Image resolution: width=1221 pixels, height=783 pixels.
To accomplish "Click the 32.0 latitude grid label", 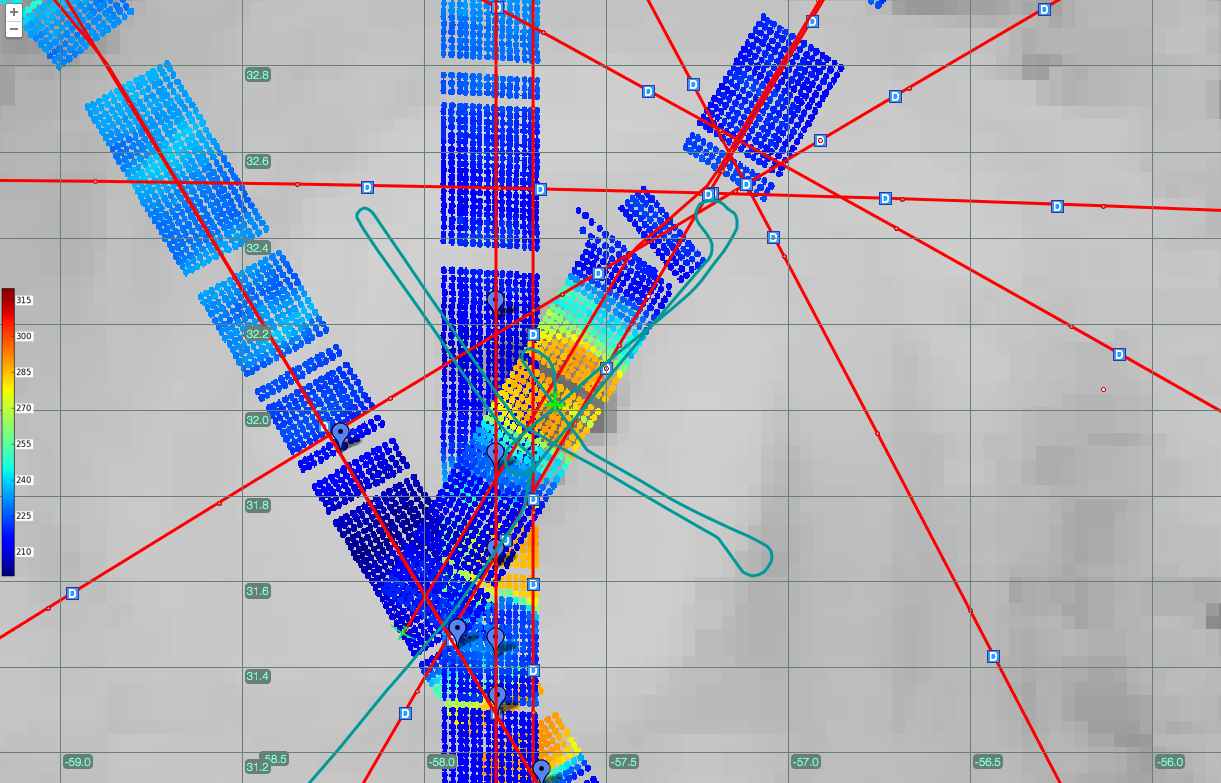I will tap(258, 420).
